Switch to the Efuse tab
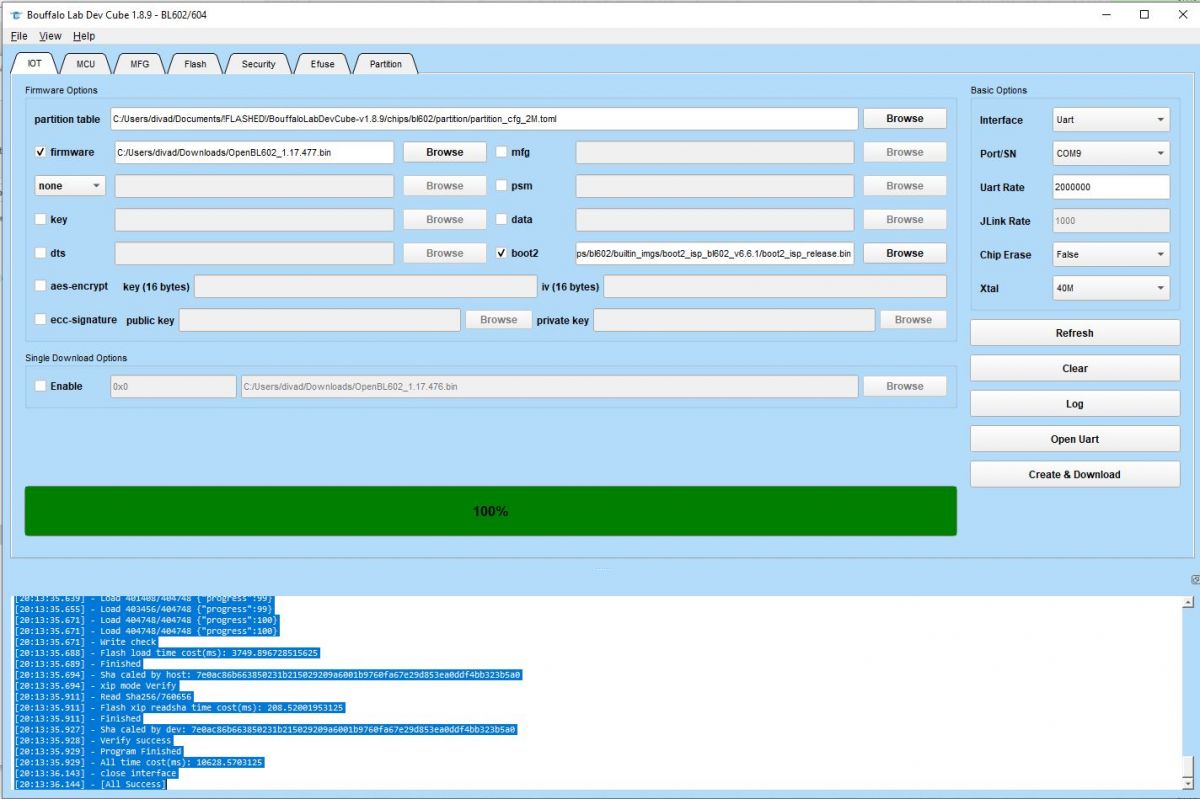Image resolution: width=1200 pixels, height=799 pixels. pyautogui.click(x=322, y=64)
